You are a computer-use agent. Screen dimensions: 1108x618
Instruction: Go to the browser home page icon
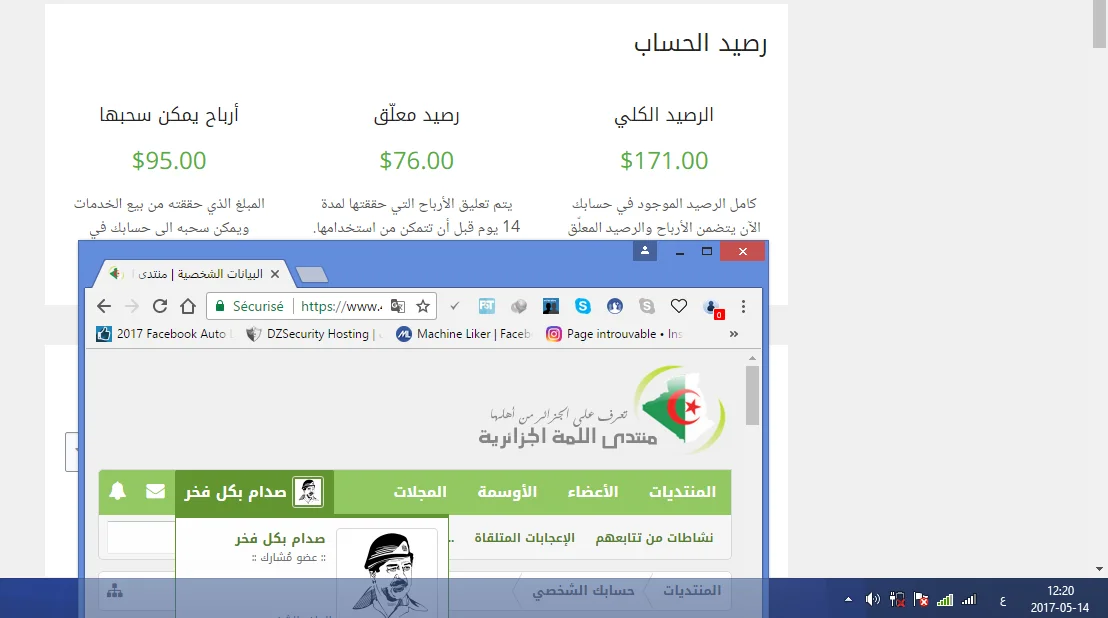(188, 306)
